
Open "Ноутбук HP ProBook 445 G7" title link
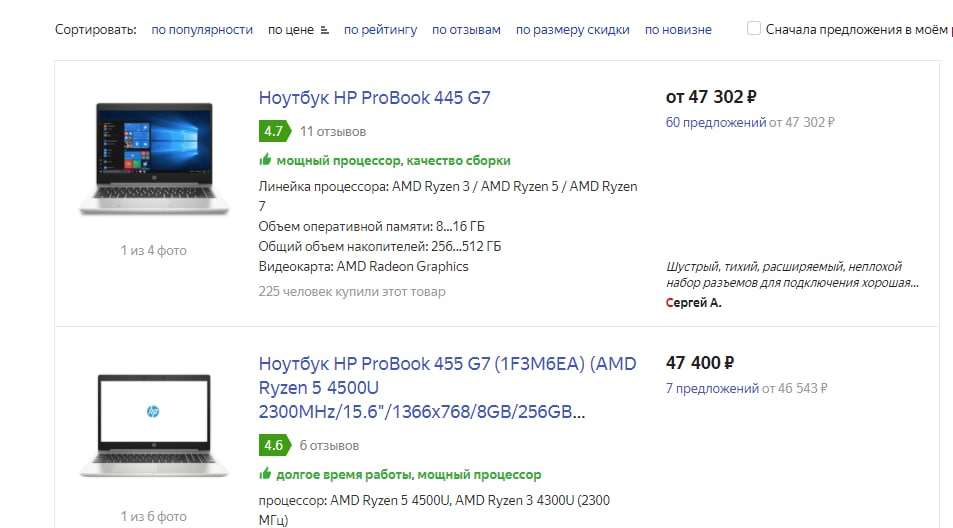tap(374, 98)
